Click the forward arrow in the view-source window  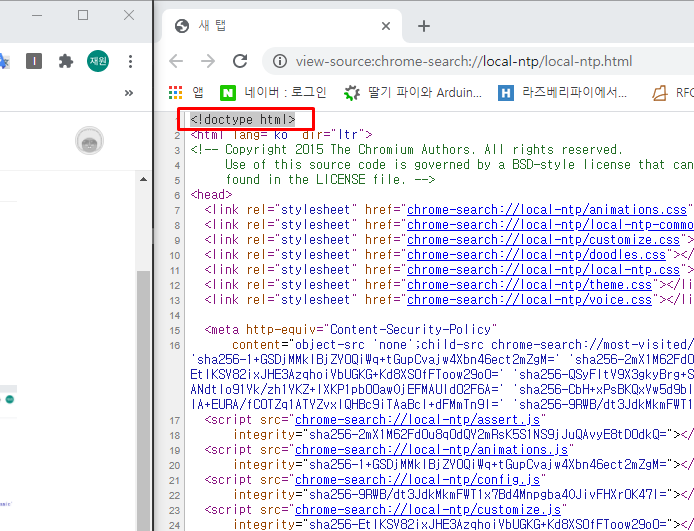pyautogui.click(x=208, y=61)
